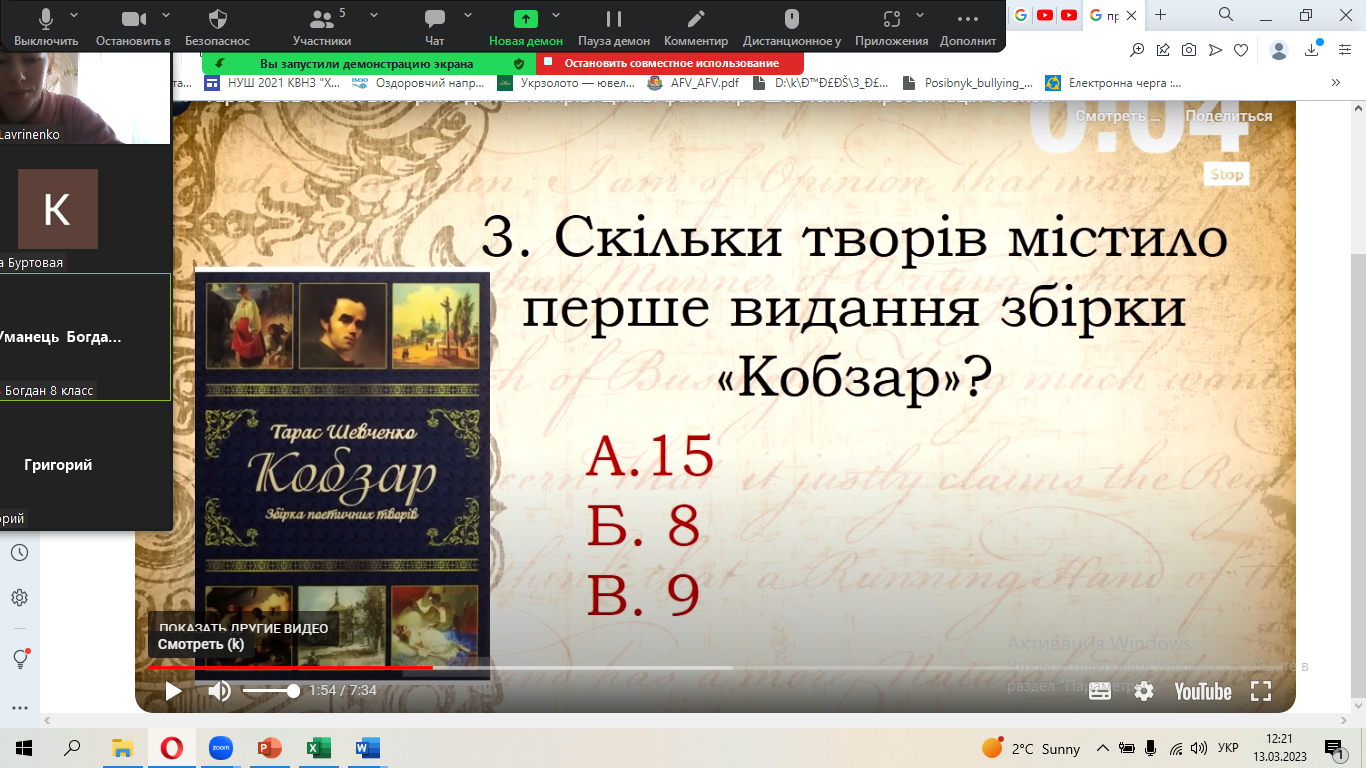1366x768 pixels.
Task: Open Opera downloads icon
Action: [x=1313, y=50]
